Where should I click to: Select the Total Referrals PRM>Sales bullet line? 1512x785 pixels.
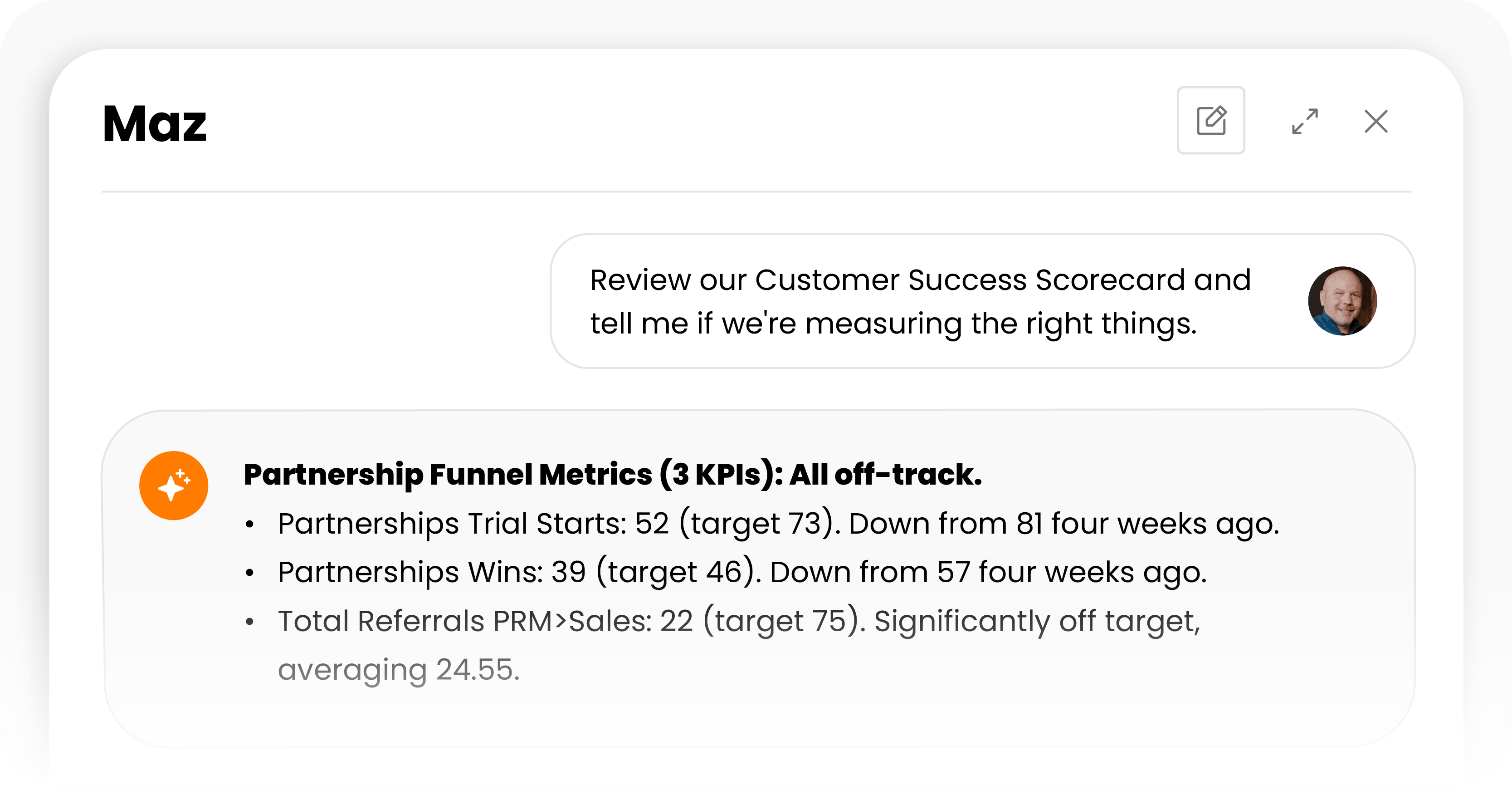pyautogui.click(x=740, y=644)
